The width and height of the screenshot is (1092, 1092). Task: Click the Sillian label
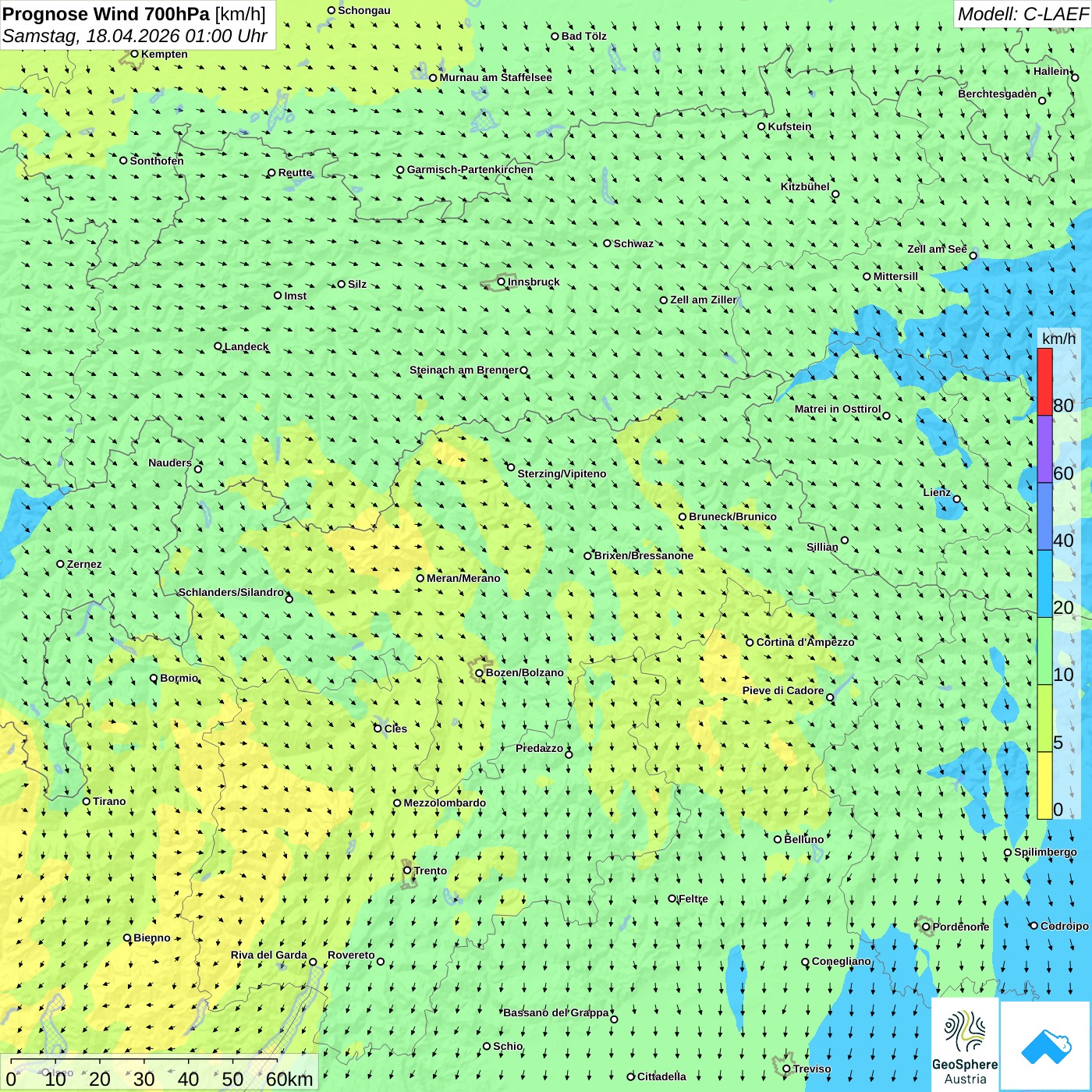click(x=822, y=547)
